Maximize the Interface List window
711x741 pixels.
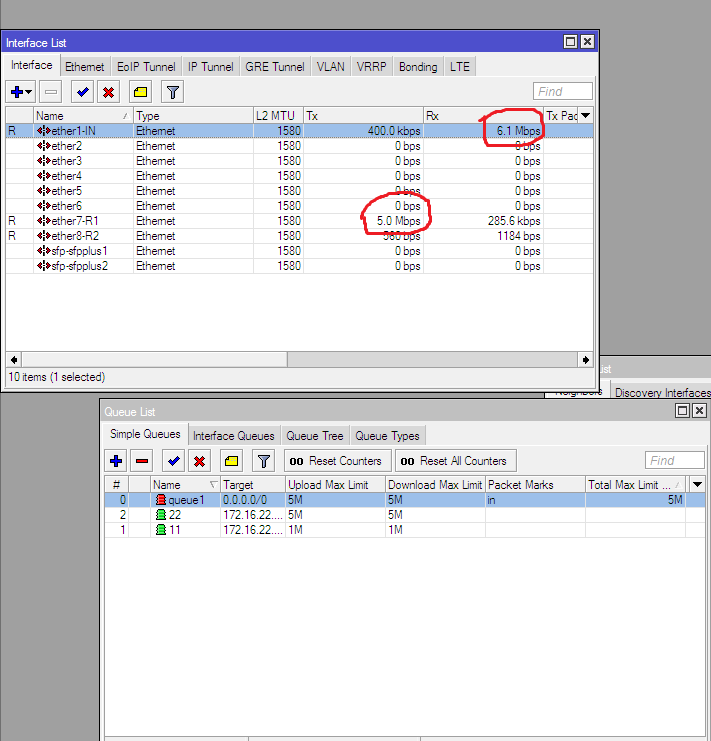[570, 42]
